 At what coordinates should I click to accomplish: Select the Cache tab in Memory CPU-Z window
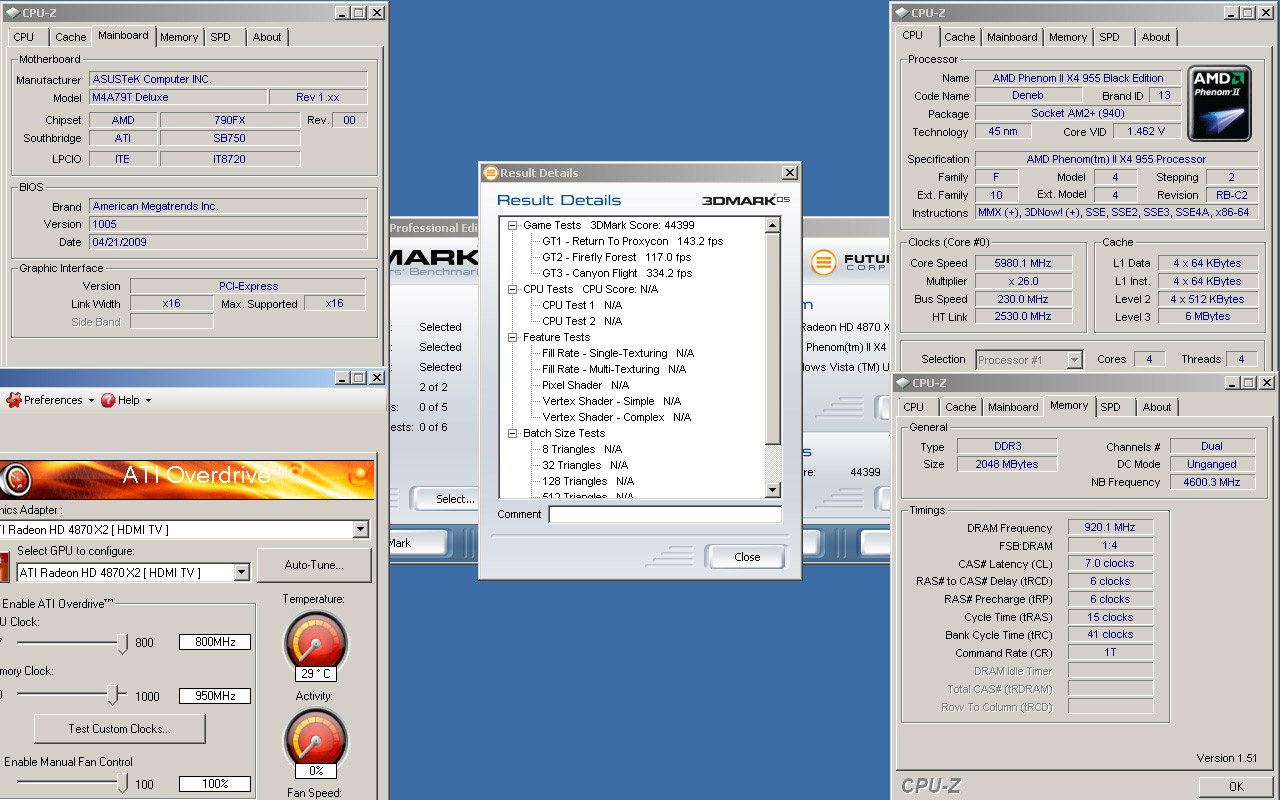point(960,407)
